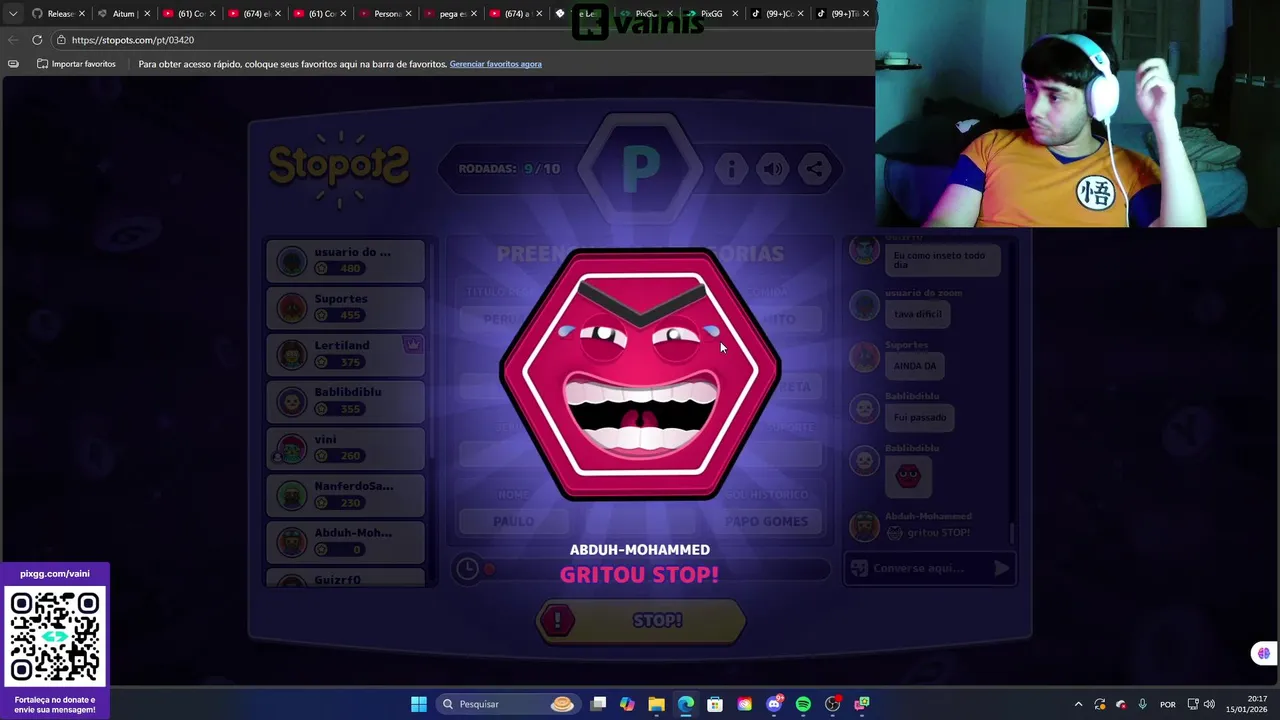
Task: Close the 'Aitum' tab
Action: [146, 14]
